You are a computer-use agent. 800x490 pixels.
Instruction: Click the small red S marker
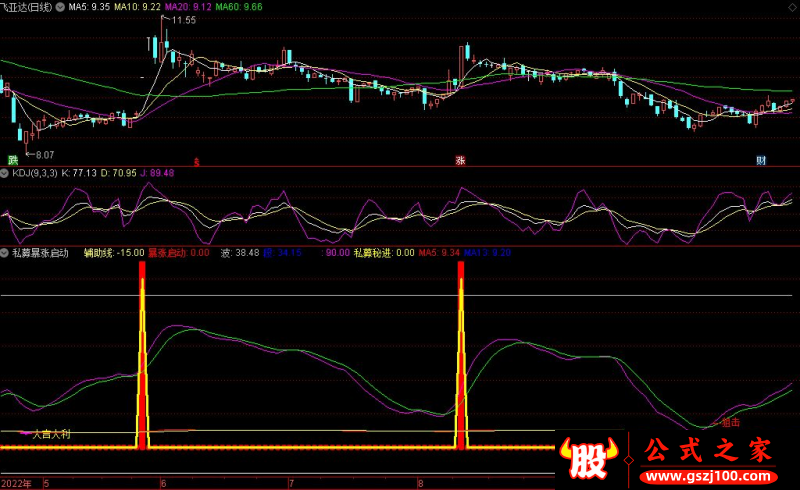(196, 160)
